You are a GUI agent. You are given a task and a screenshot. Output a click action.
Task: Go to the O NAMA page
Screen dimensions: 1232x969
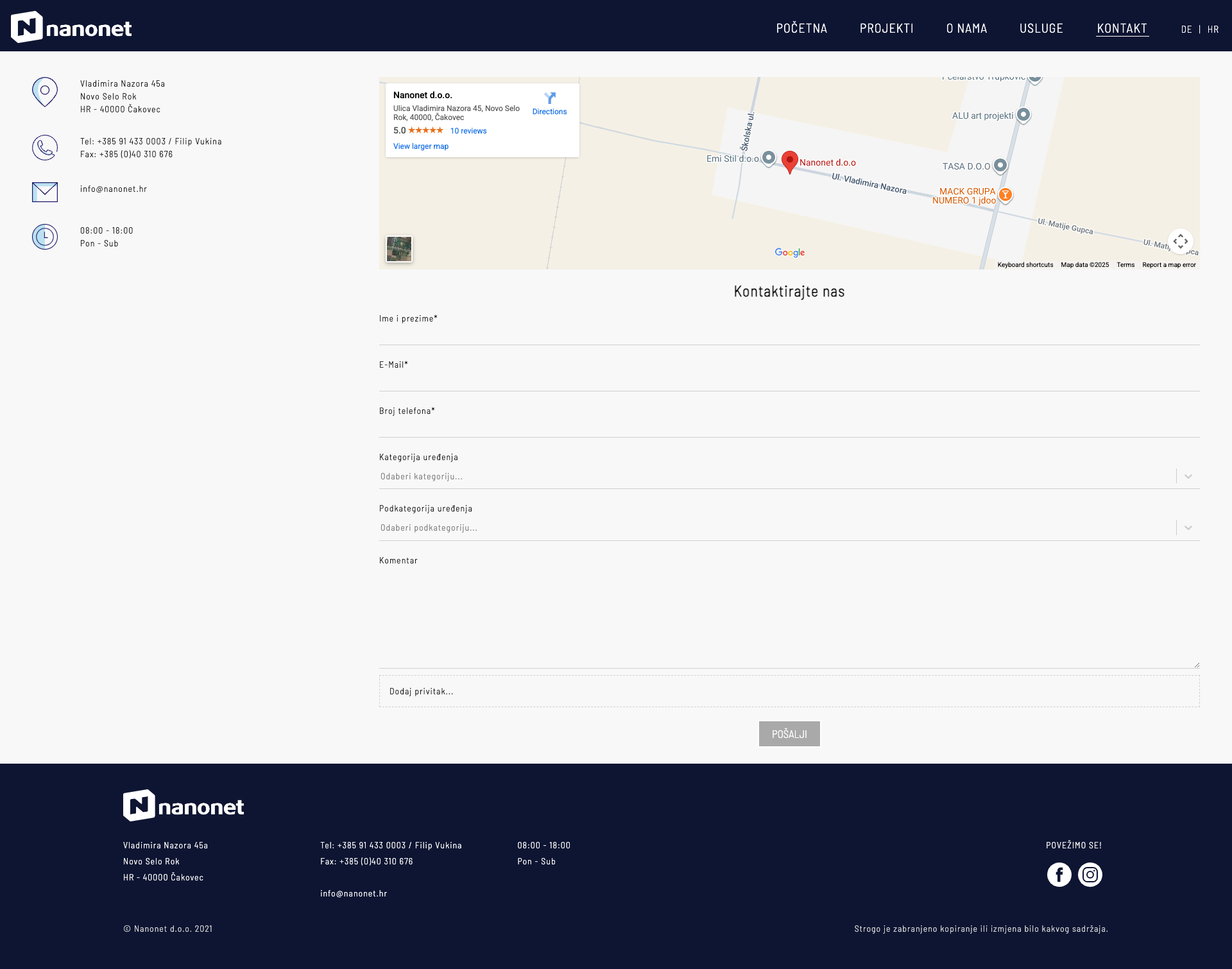[x=966, y=28]
